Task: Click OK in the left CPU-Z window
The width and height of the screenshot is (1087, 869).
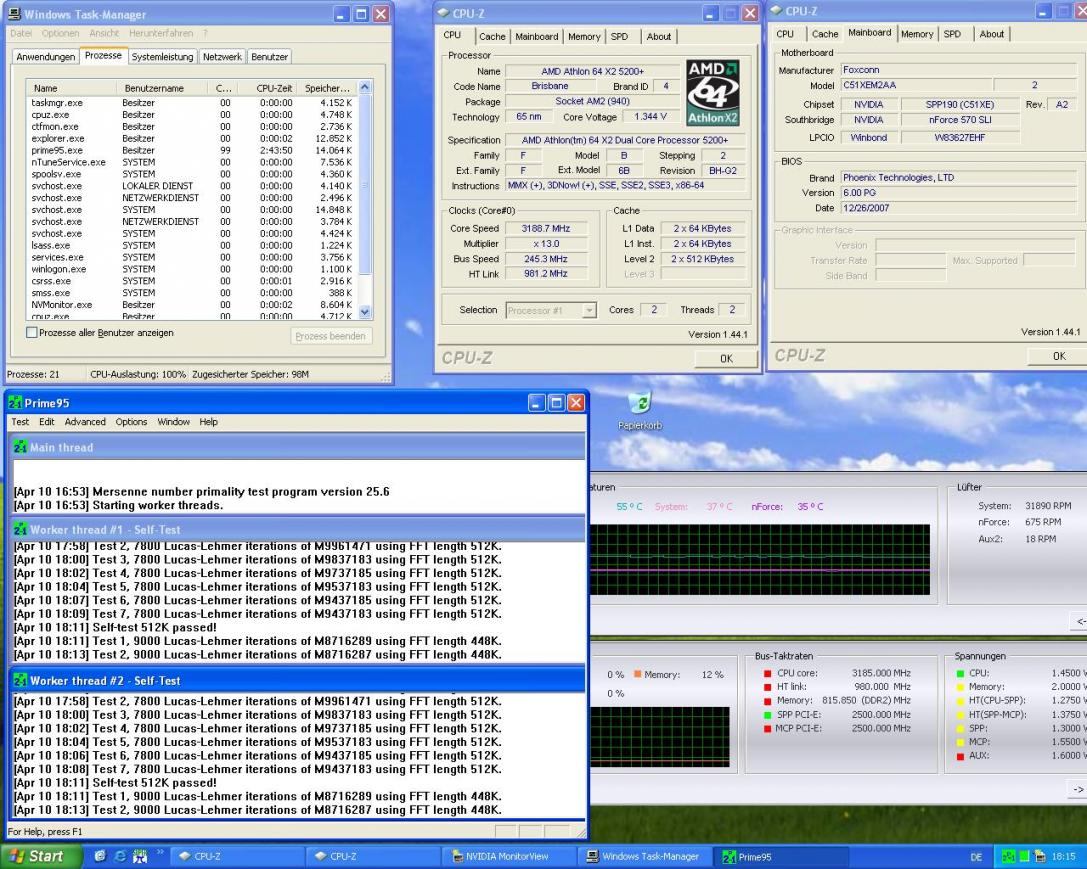Action: [726, 358]
